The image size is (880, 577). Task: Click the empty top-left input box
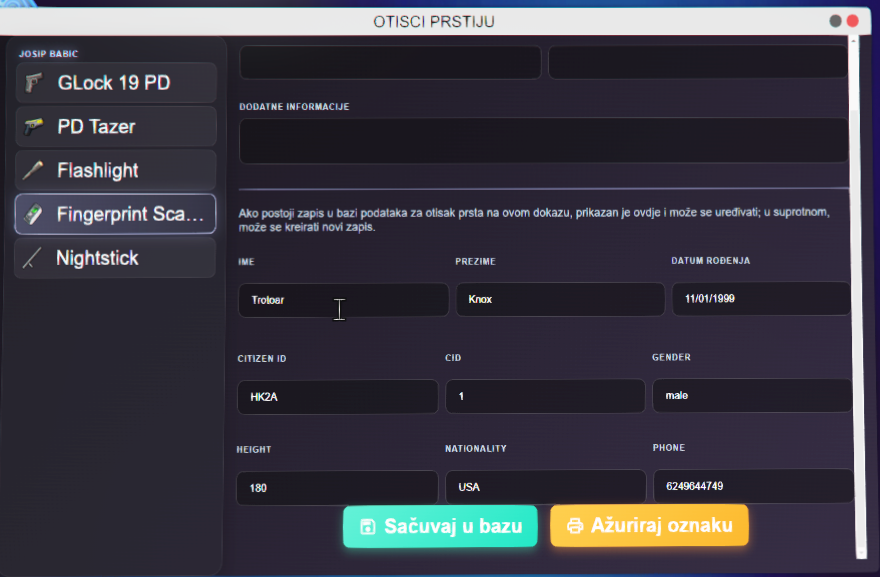point(390,62)
